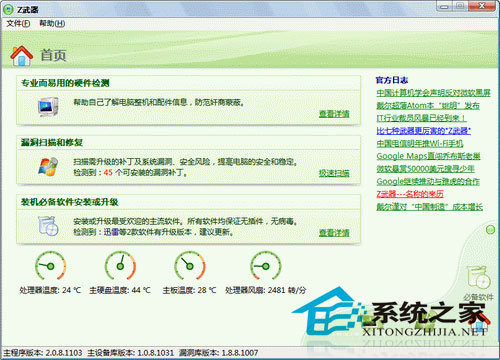
Task: Click status bar 主设备库版本: 1.0.8.1031
Action: [x=131, y=353]
